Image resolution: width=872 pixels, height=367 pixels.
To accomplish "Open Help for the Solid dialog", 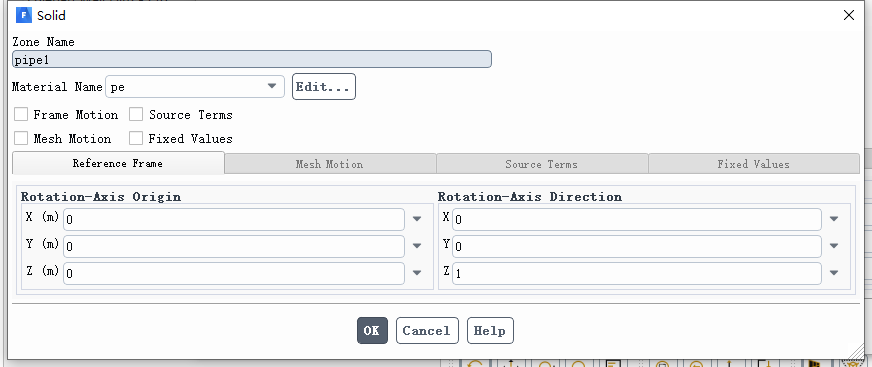I will coord(490,330).
